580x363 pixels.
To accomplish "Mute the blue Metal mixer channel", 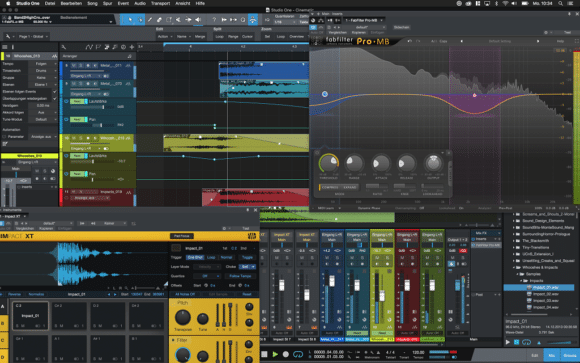I will pyautogui.click(x=327, y=257).
